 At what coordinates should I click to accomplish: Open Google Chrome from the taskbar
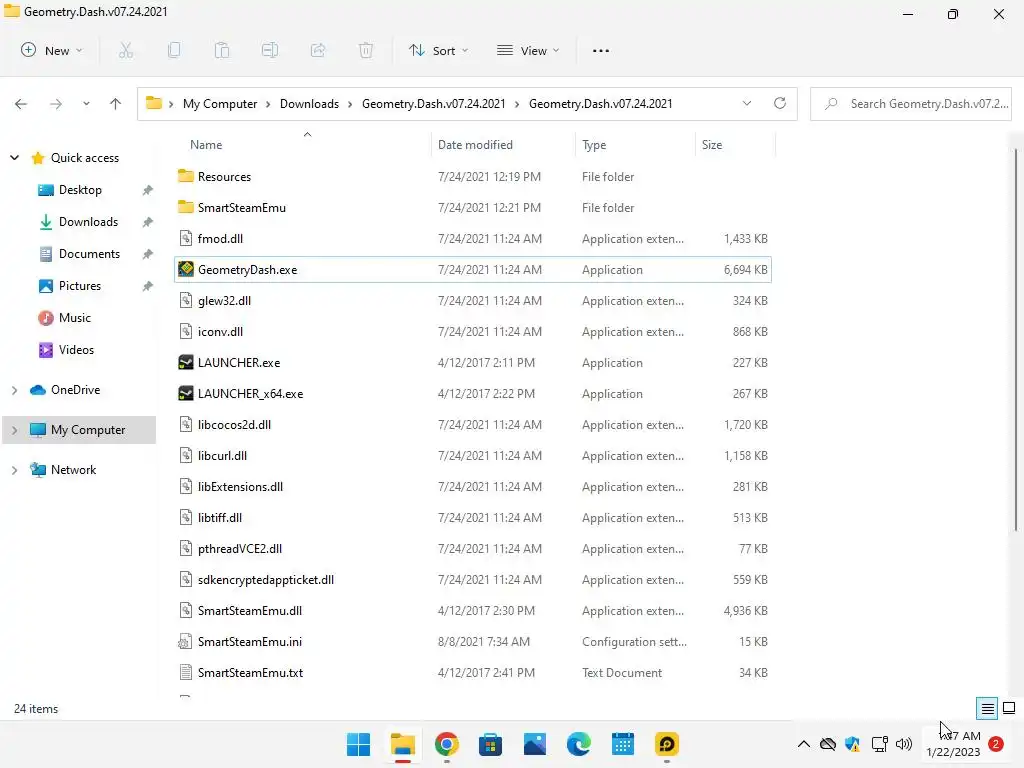[447, 744]
